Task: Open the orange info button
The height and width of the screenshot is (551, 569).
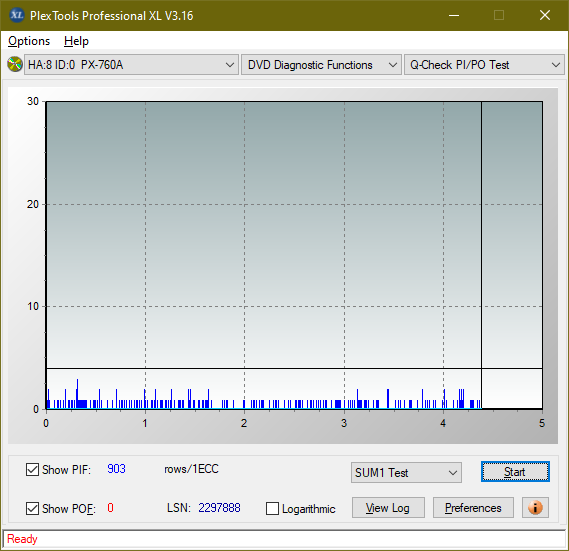Action: pyautogui.click(x=535, y=507)
